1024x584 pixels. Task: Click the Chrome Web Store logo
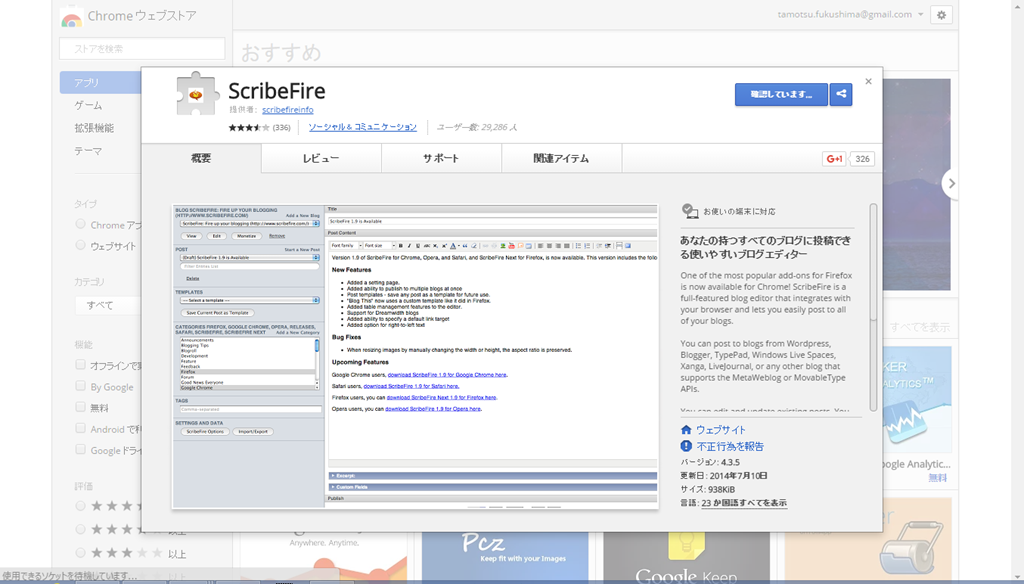click(71, 17)
